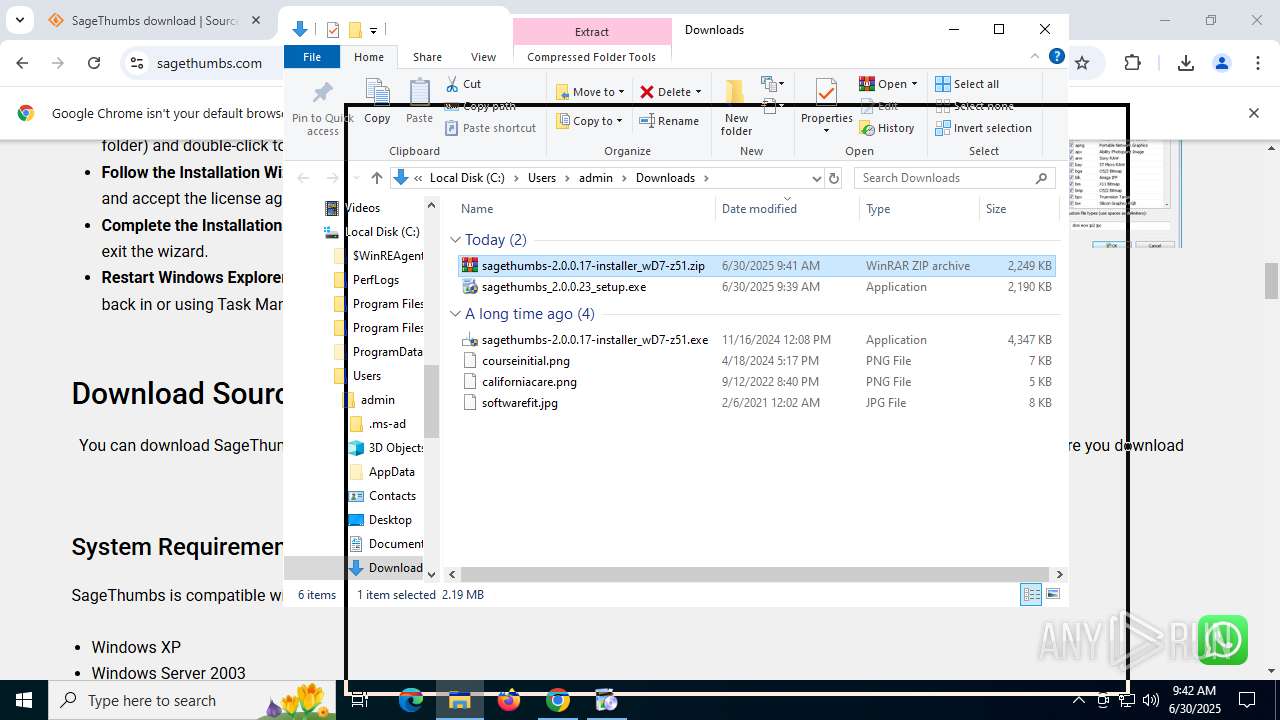Click Chrome address bar sagethumbs.com
Image resolution: width=1280 pixels, height=720 pixels.
pos(209,63)
